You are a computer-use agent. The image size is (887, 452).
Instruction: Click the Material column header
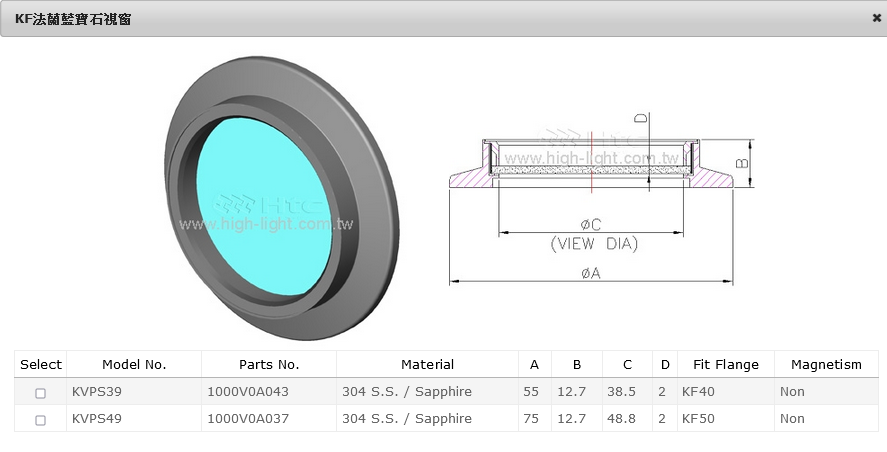[x=427, y=365]
